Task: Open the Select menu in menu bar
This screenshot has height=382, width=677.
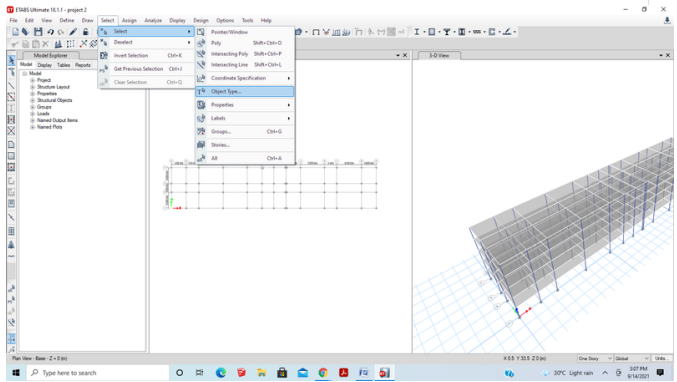Action: pos(108,20)
